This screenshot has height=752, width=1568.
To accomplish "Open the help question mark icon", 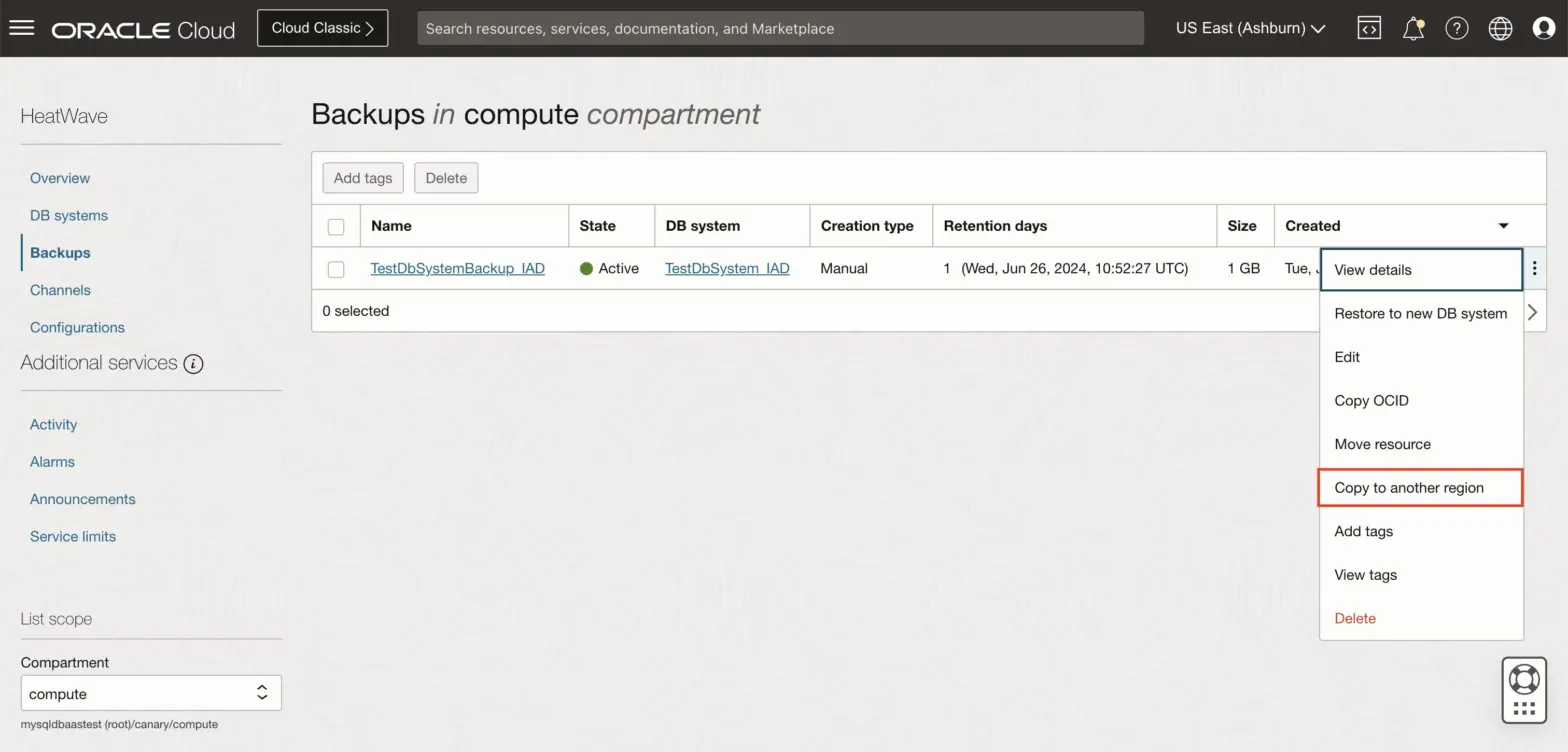I will (x=1457, y=28).
